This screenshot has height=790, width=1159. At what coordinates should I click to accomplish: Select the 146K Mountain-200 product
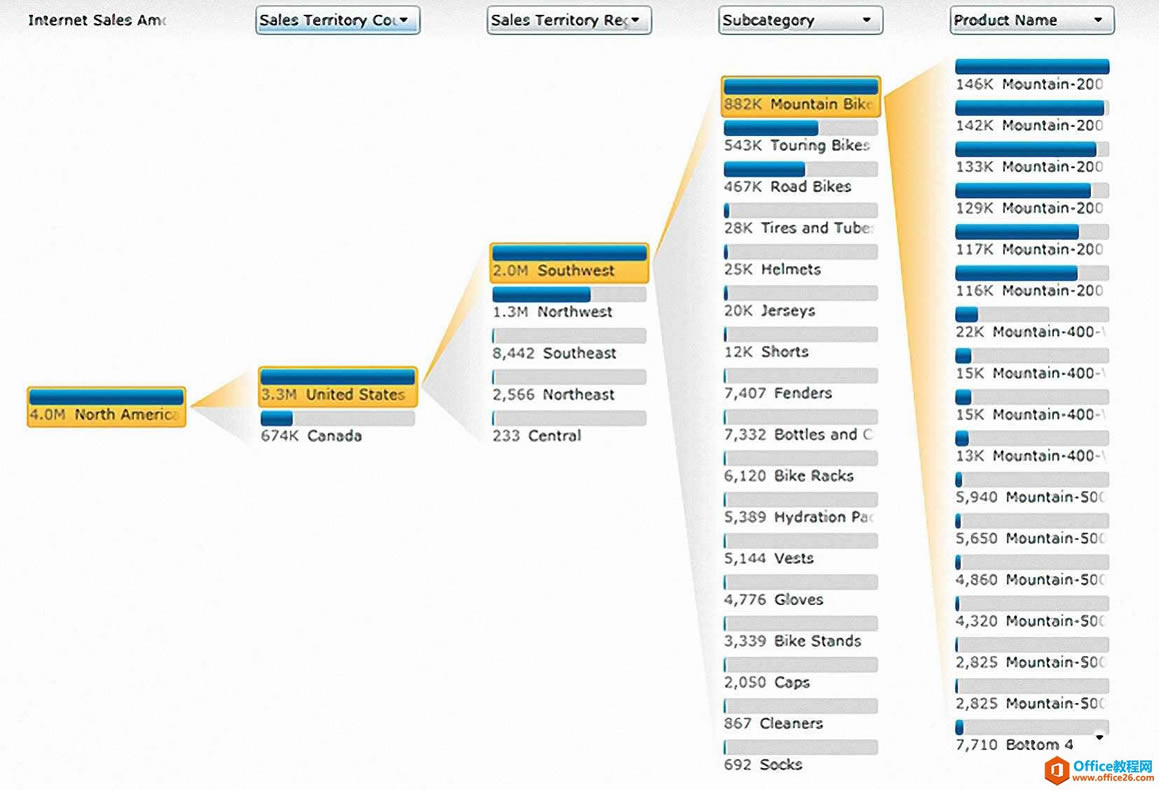(1031, 76)
